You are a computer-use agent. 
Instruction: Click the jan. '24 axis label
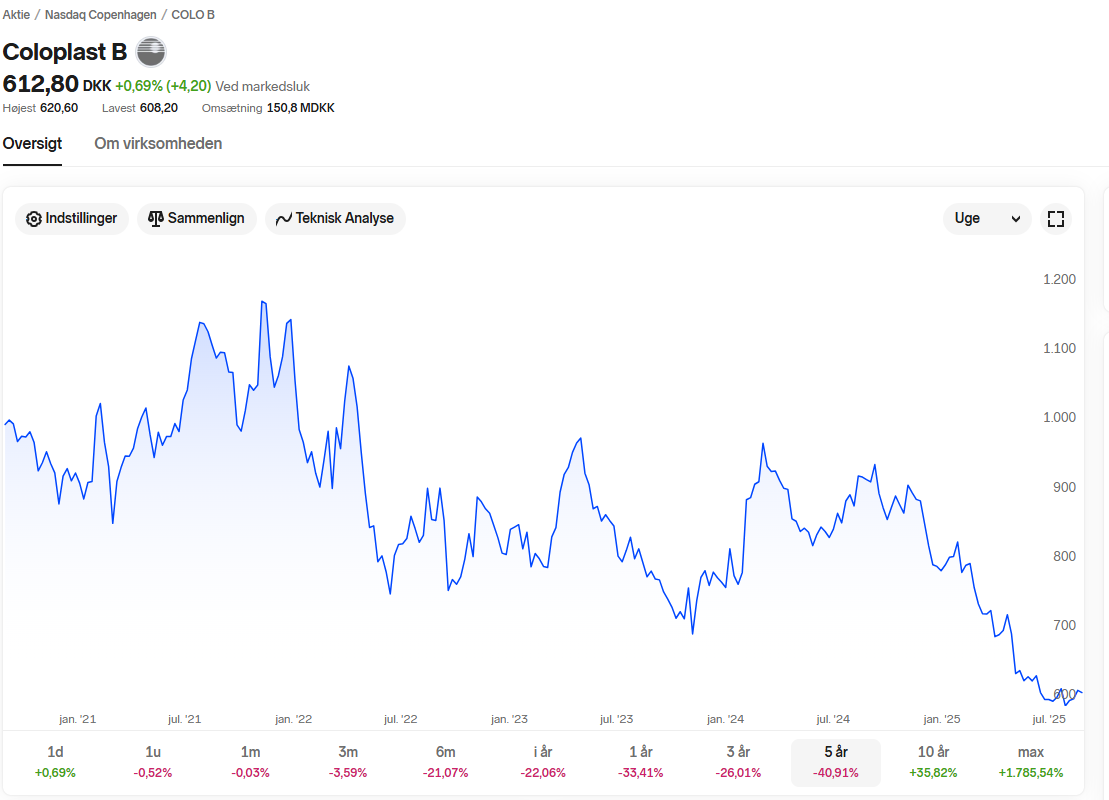[x=725, y=719]
